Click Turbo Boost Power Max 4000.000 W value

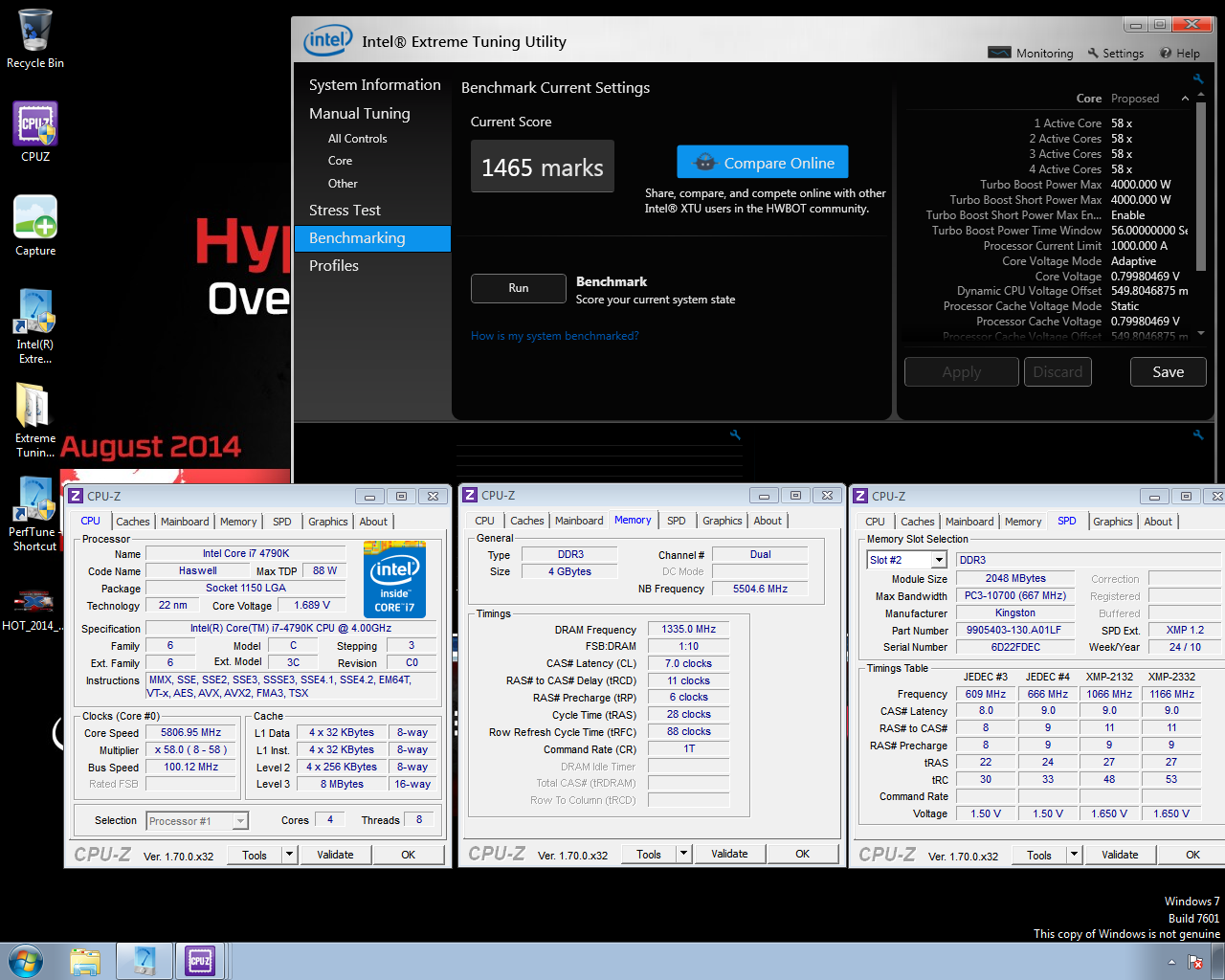[1141, 185]
